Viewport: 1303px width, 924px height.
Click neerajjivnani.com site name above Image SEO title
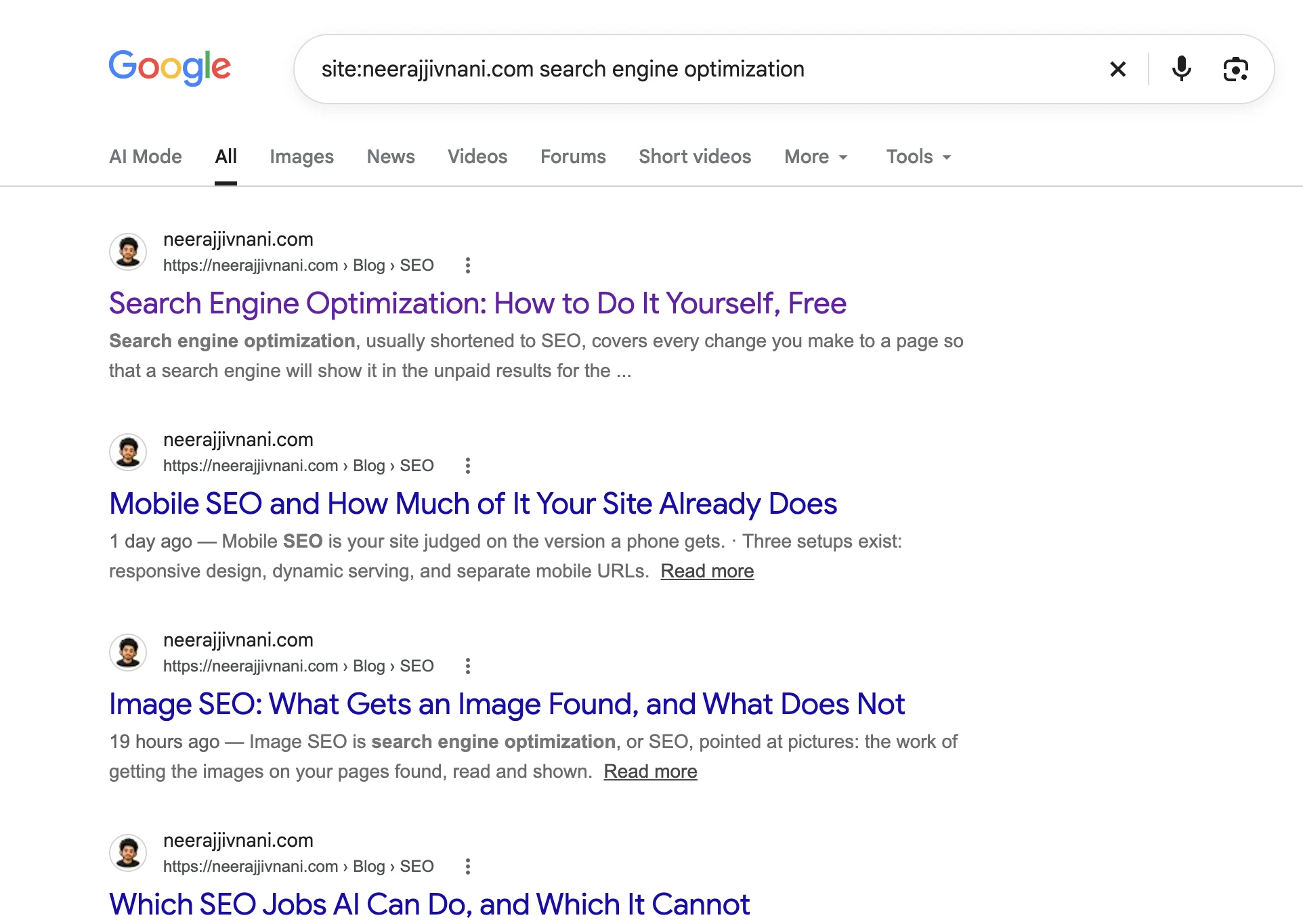(238, 640)
